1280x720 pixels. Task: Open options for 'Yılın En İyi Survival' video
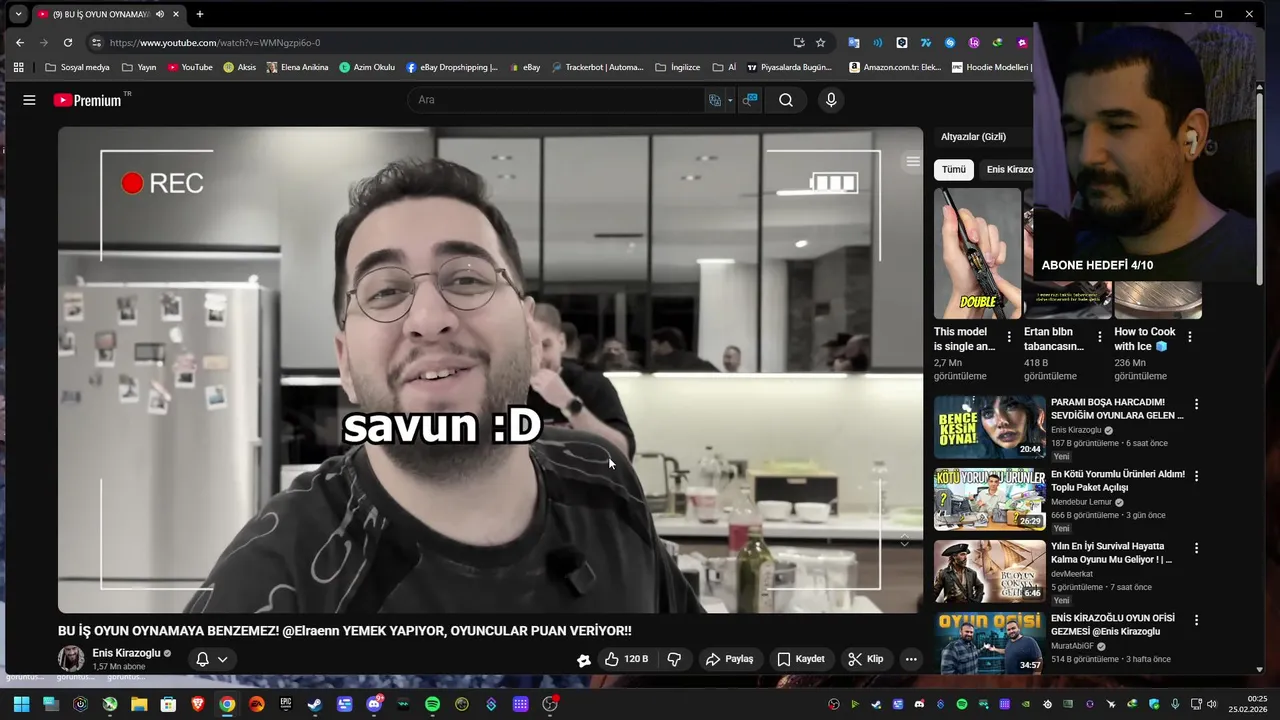pyautogui.click(x=1196, y=548)
